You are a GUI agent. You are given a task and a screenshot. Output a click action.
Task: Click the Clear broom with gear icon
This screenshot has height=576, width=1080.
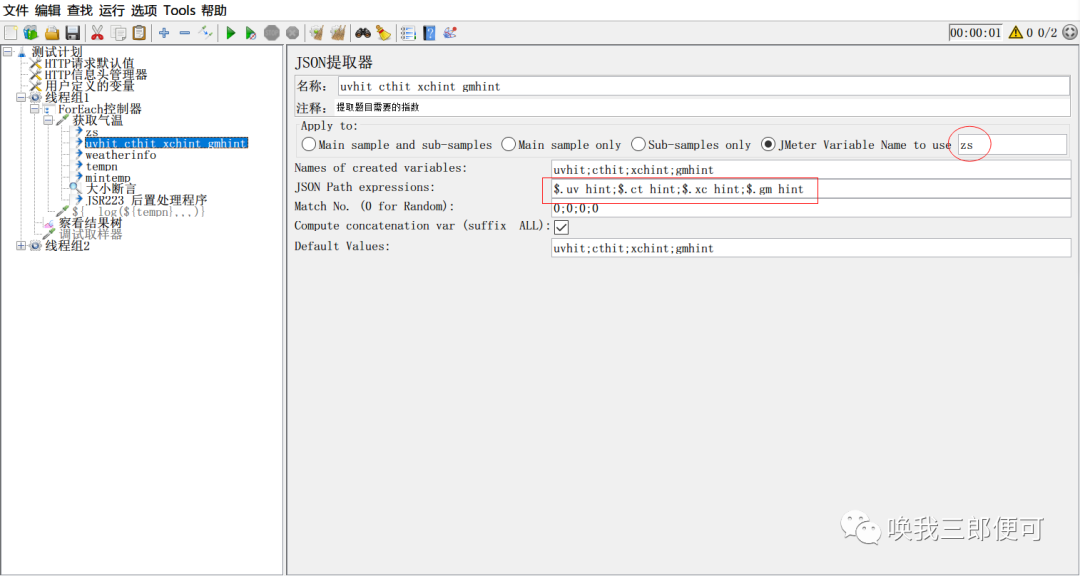pos(317,32)
